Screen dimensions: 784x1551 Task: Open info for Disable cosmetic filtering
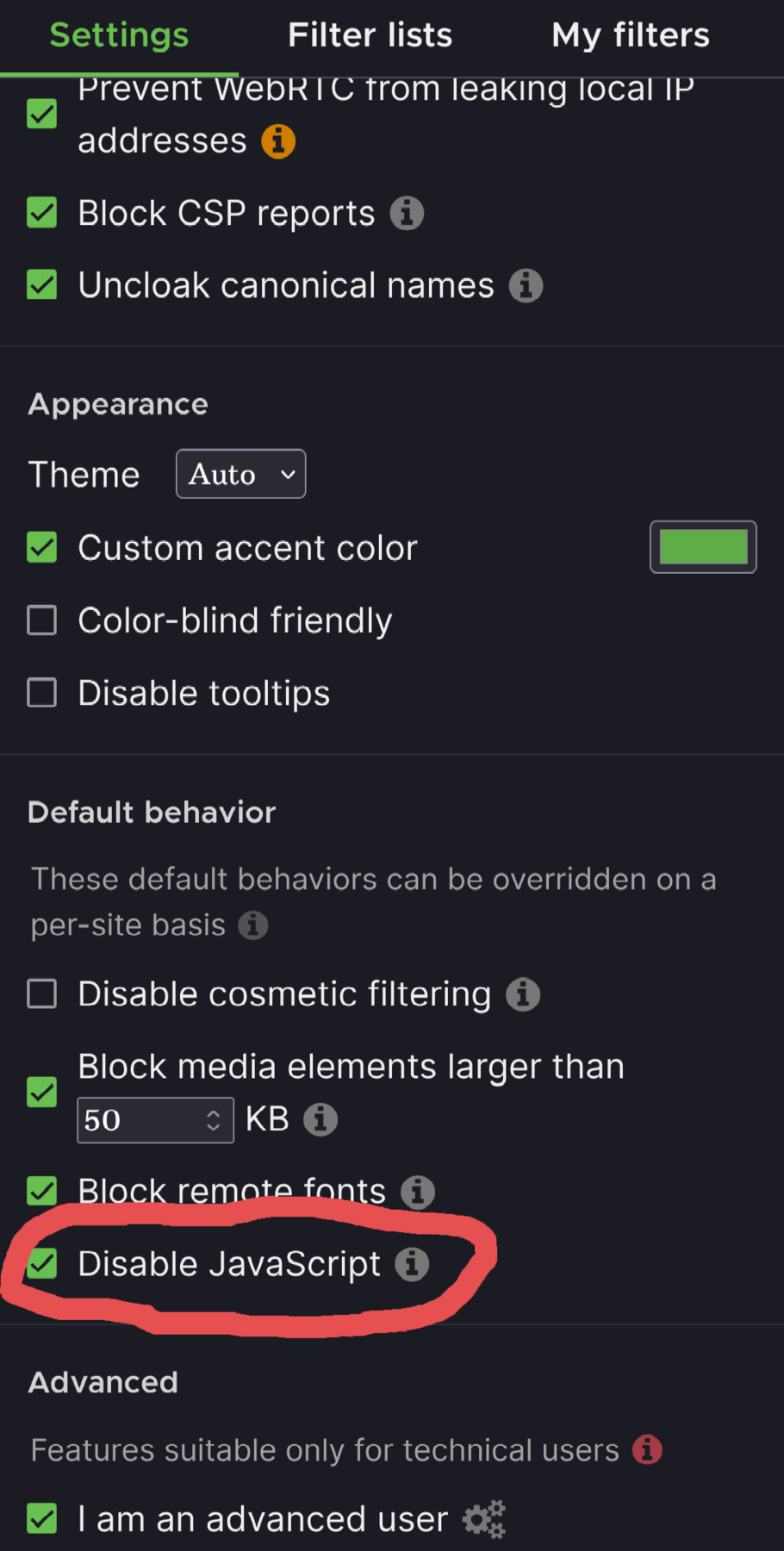point(523,994)
